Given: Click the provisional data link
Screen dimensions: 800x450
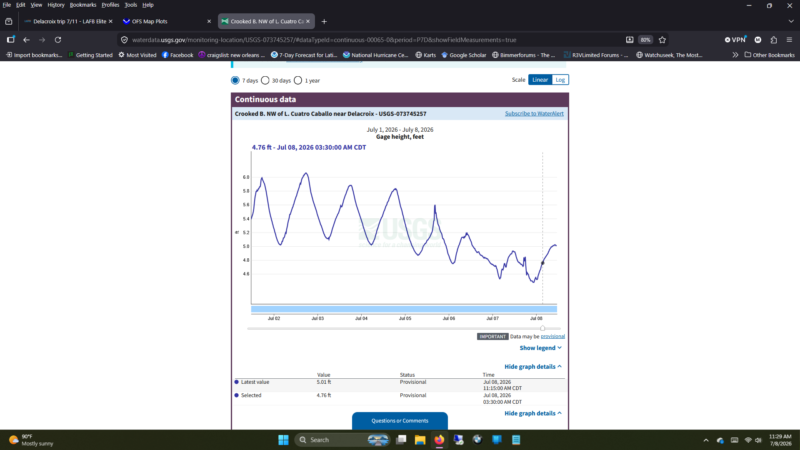Looking at the screenshot, I should [553, 336].
